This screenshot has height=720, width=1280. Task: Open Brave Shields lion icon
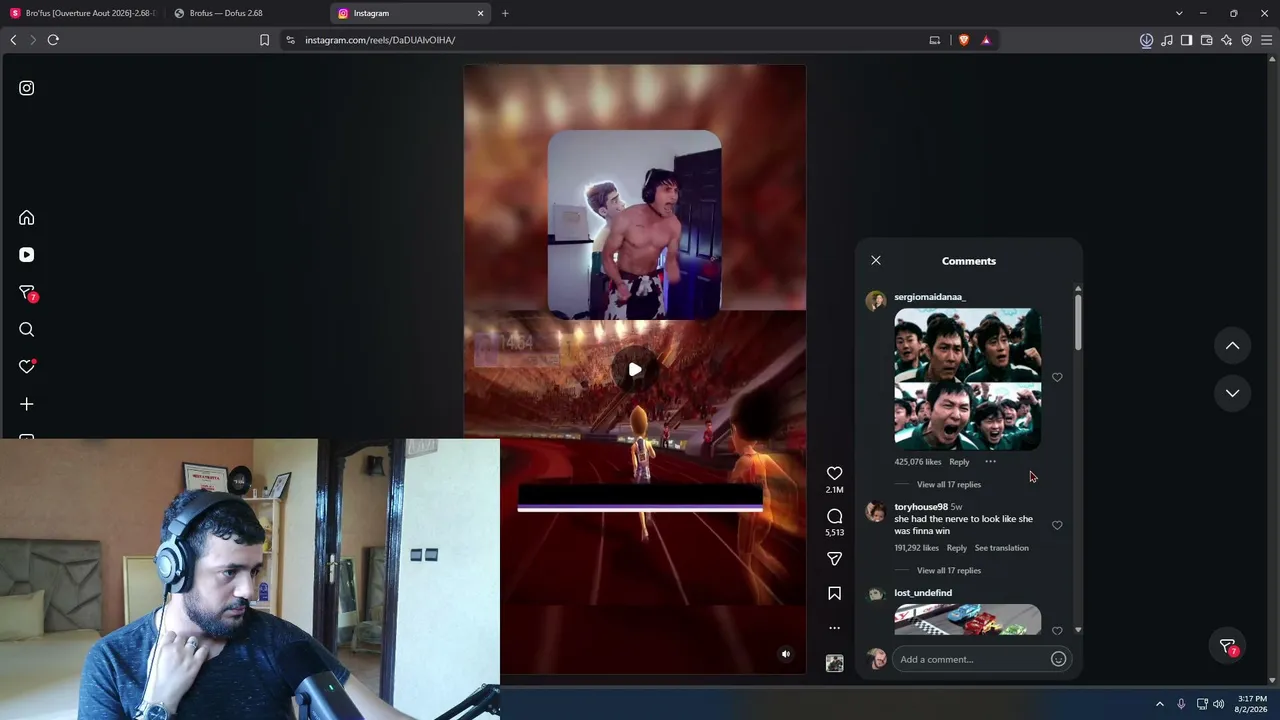pos(964,40)
